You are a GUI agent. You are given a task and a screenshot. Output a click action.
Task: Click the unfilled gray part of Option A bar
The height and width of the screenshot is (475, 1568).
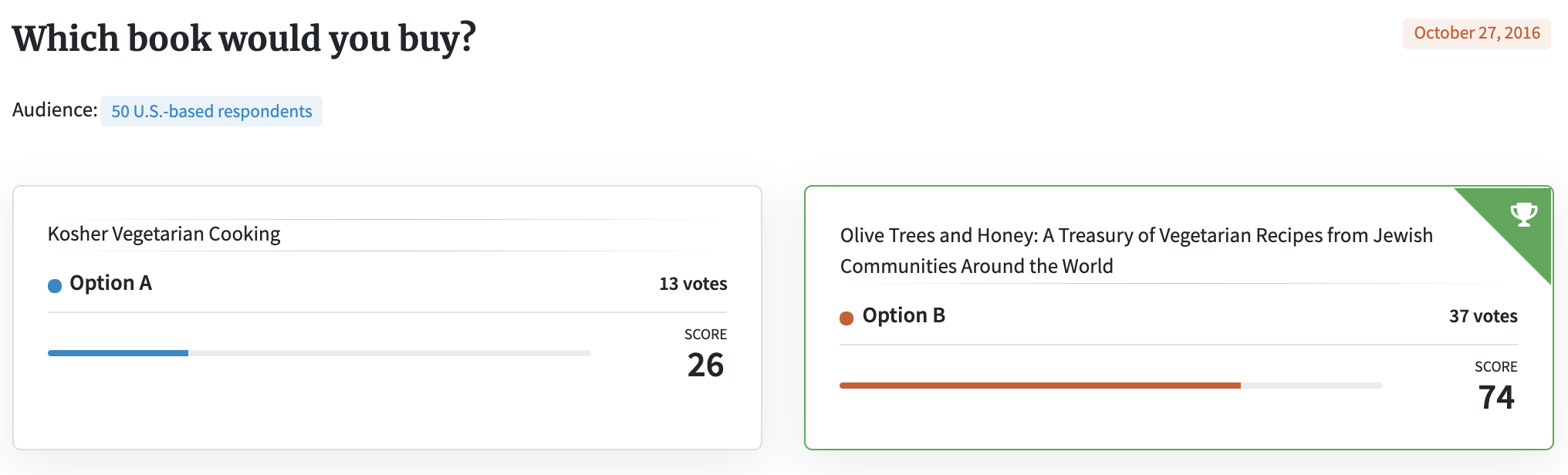pyautogui.click(x=390, y=353)
